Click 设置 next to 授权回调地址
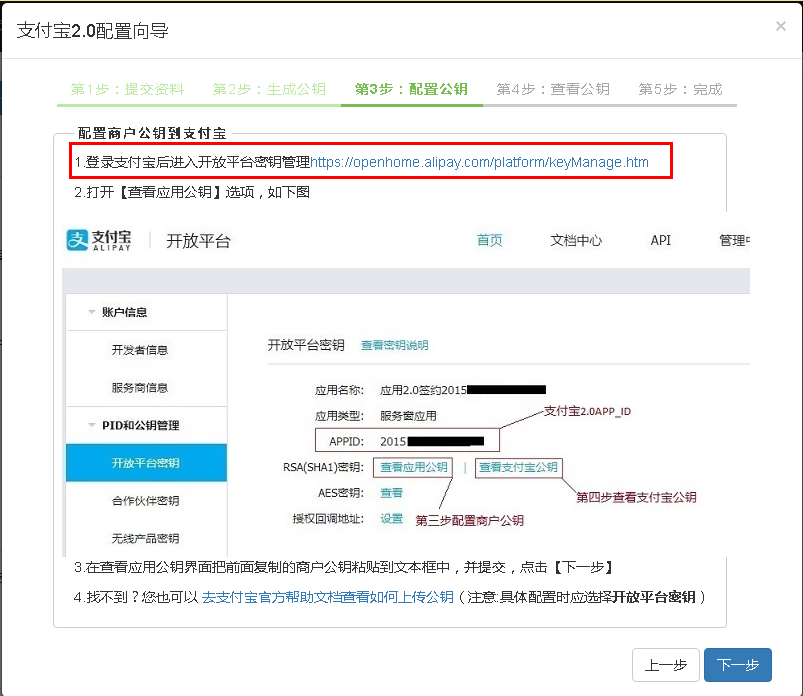 (391, 519)
